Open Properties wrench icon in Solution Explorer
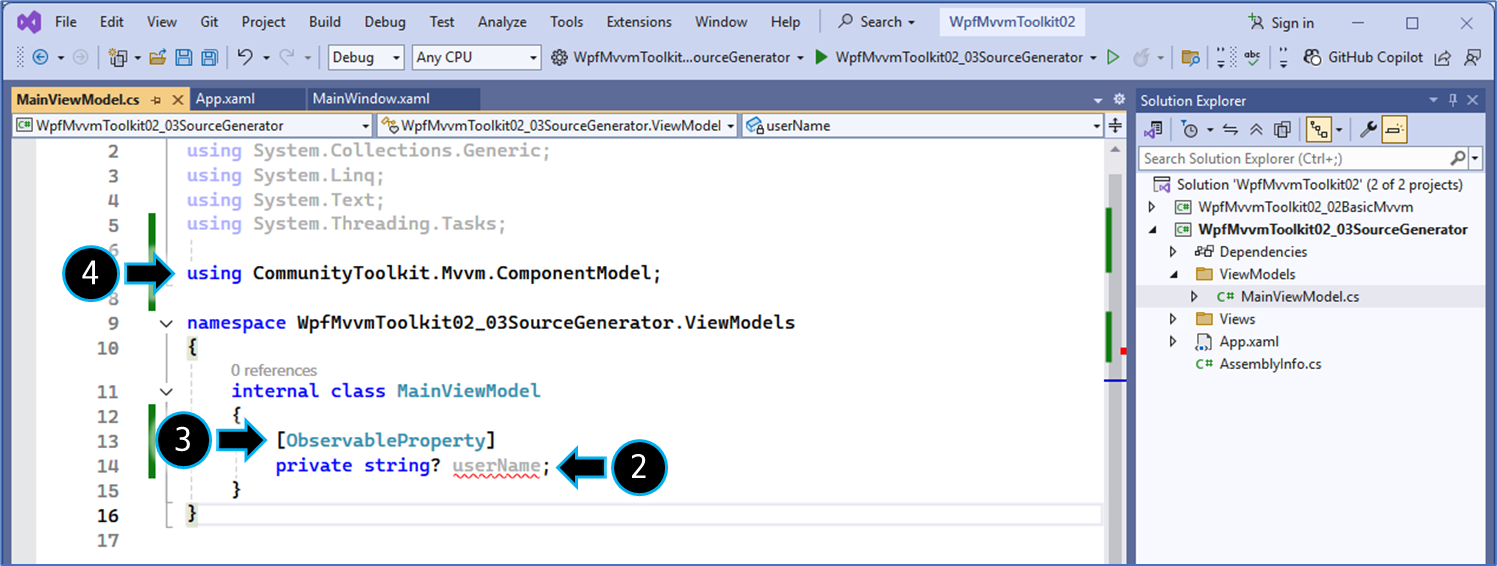 [x=1368, y=129]
